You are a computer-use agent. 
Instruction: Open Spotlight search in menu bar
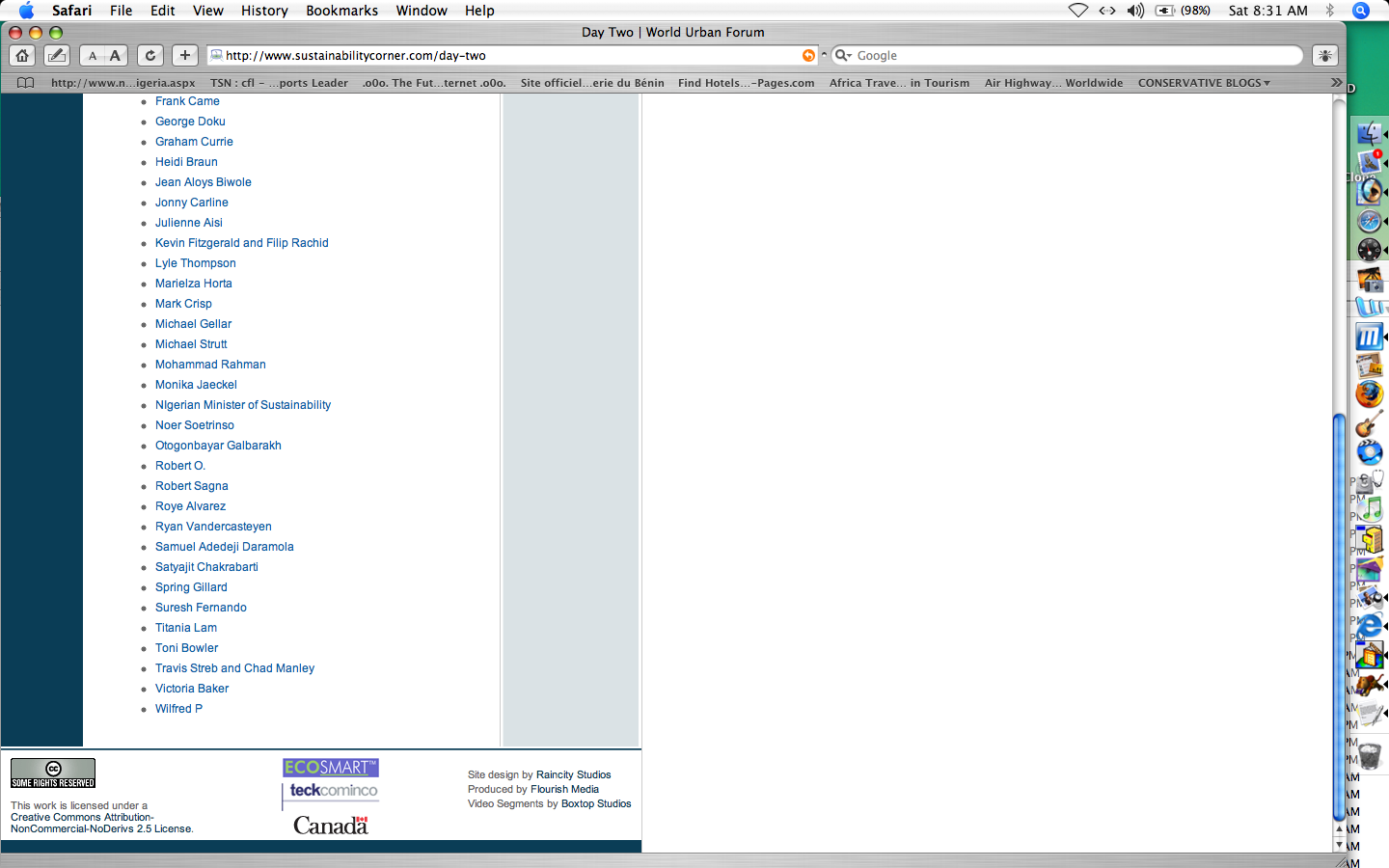1361,11
